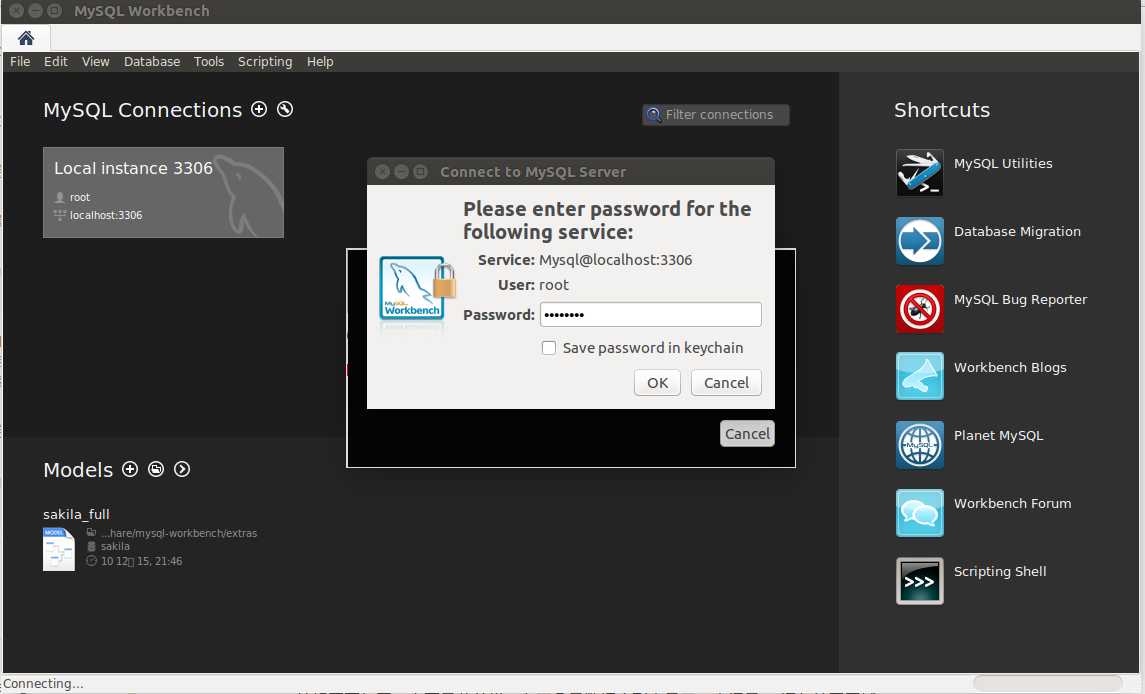Click the root user text on connection tile

pyautogui.click(x=80, y=197)
